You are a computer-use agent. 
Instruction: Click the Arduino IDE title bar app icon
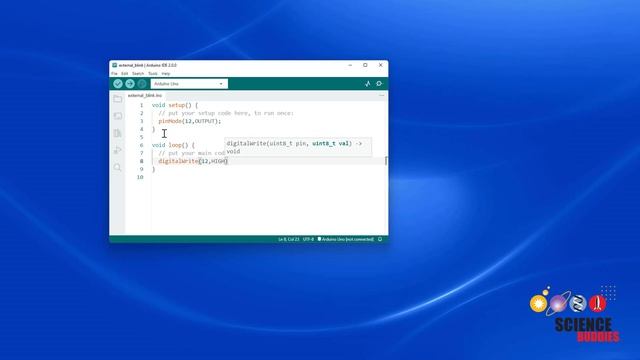(115, 65)
